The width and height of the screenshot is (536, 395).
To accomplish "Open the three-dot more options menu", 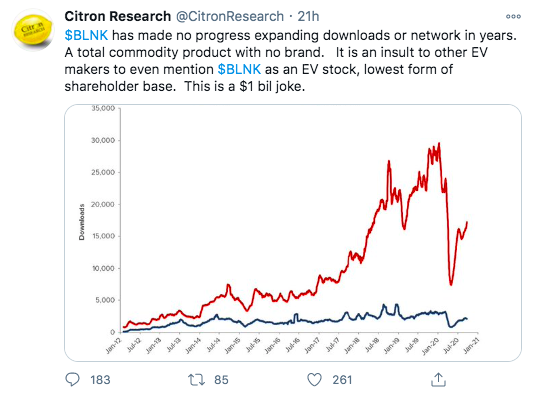I will (513, 16).
